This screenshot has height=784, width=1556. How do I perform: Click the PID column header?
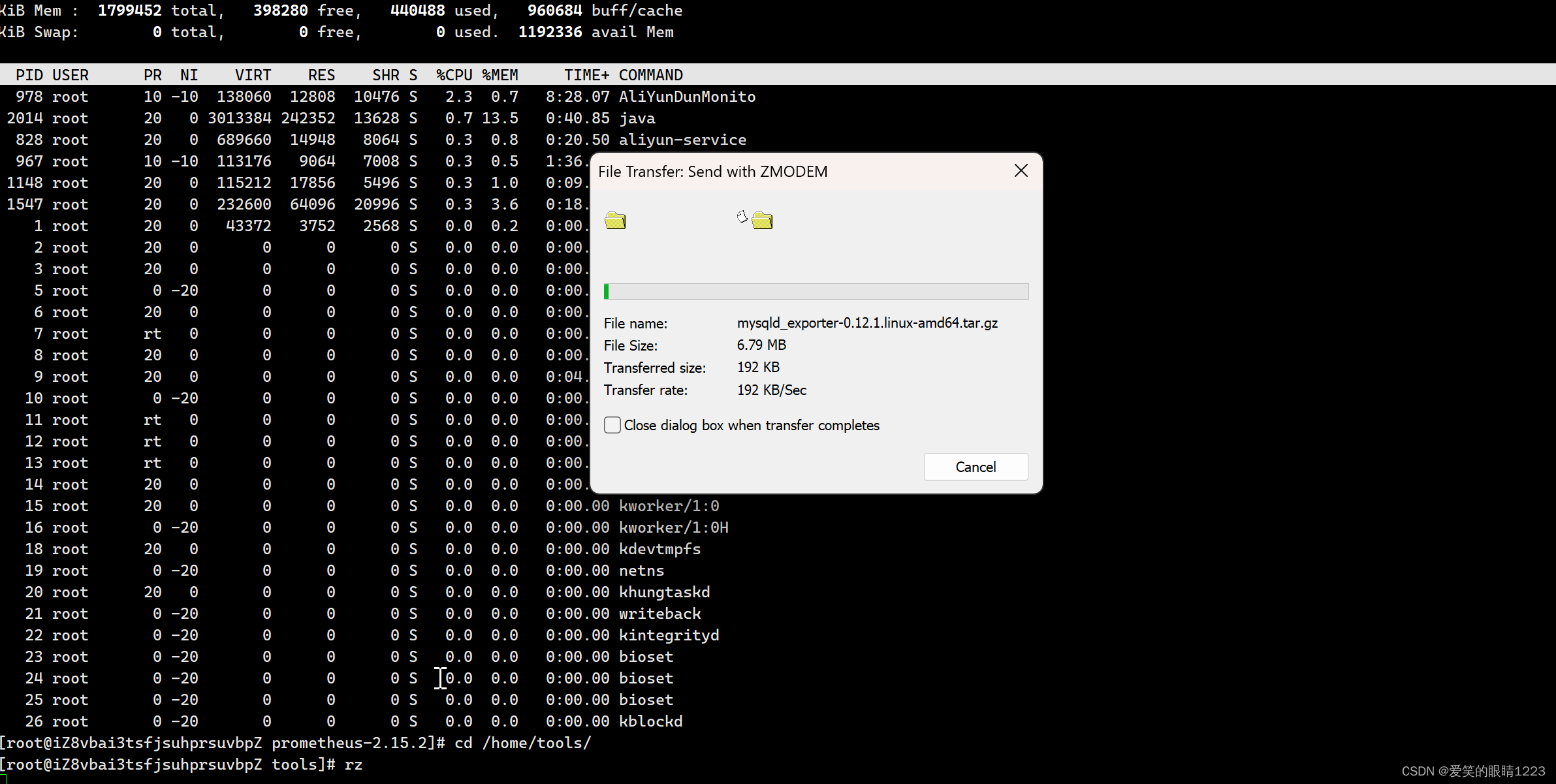pos(29,75)
